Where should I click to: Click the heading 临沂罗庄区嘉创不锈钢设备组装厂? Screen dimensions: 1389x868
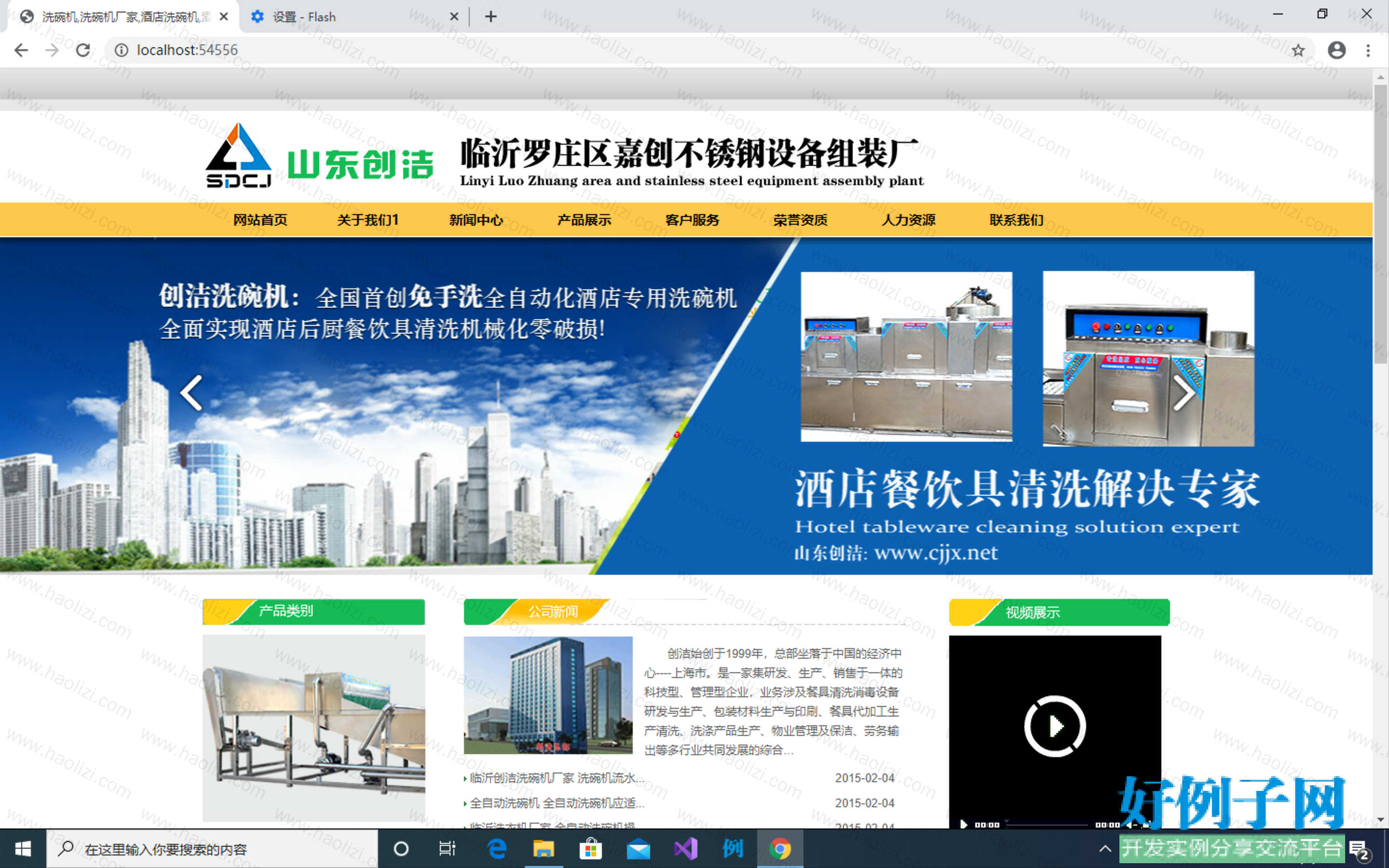[689, 153]
